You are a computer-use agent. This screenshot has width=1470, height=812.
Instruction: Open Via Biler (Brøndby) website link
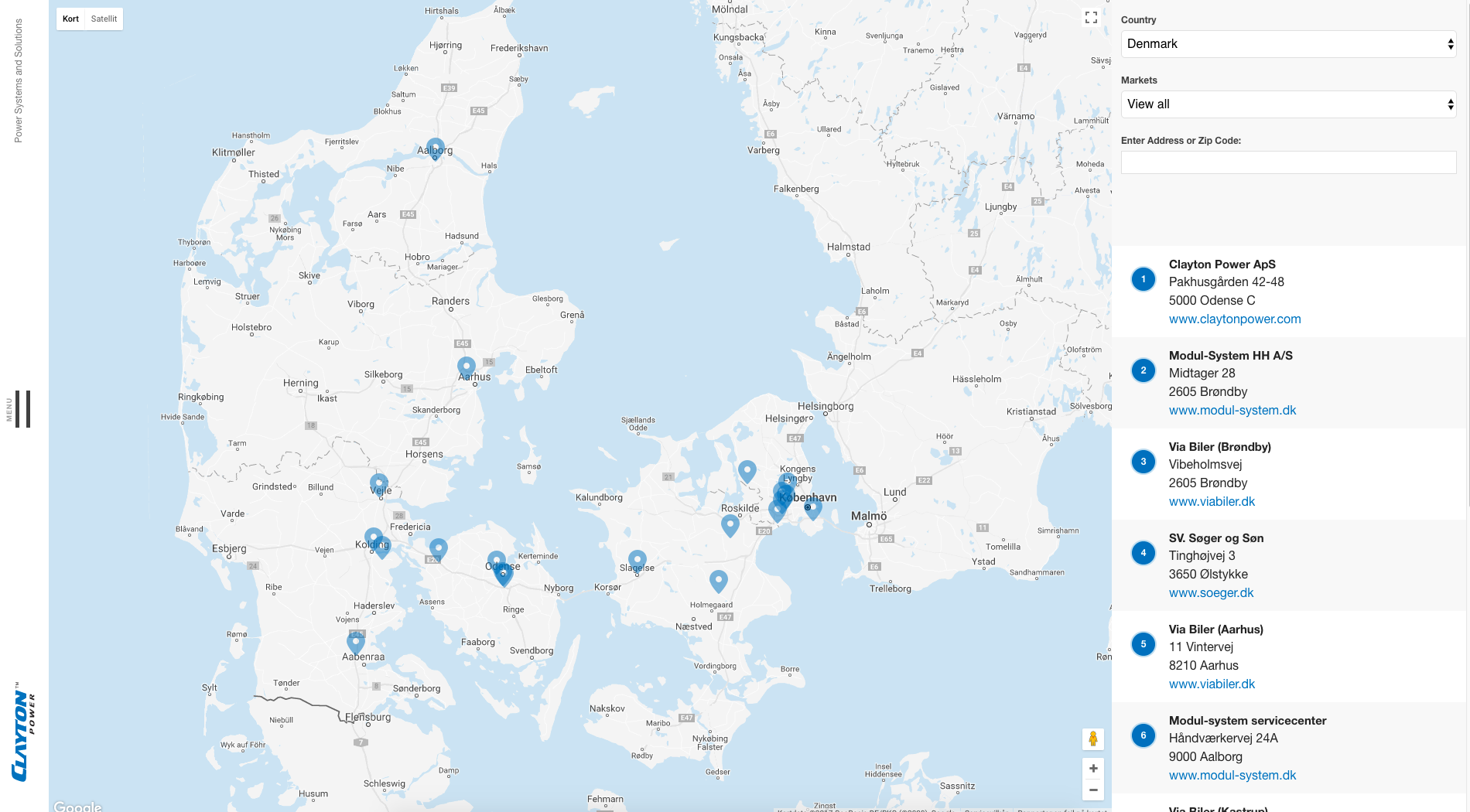coord(1212,501)
